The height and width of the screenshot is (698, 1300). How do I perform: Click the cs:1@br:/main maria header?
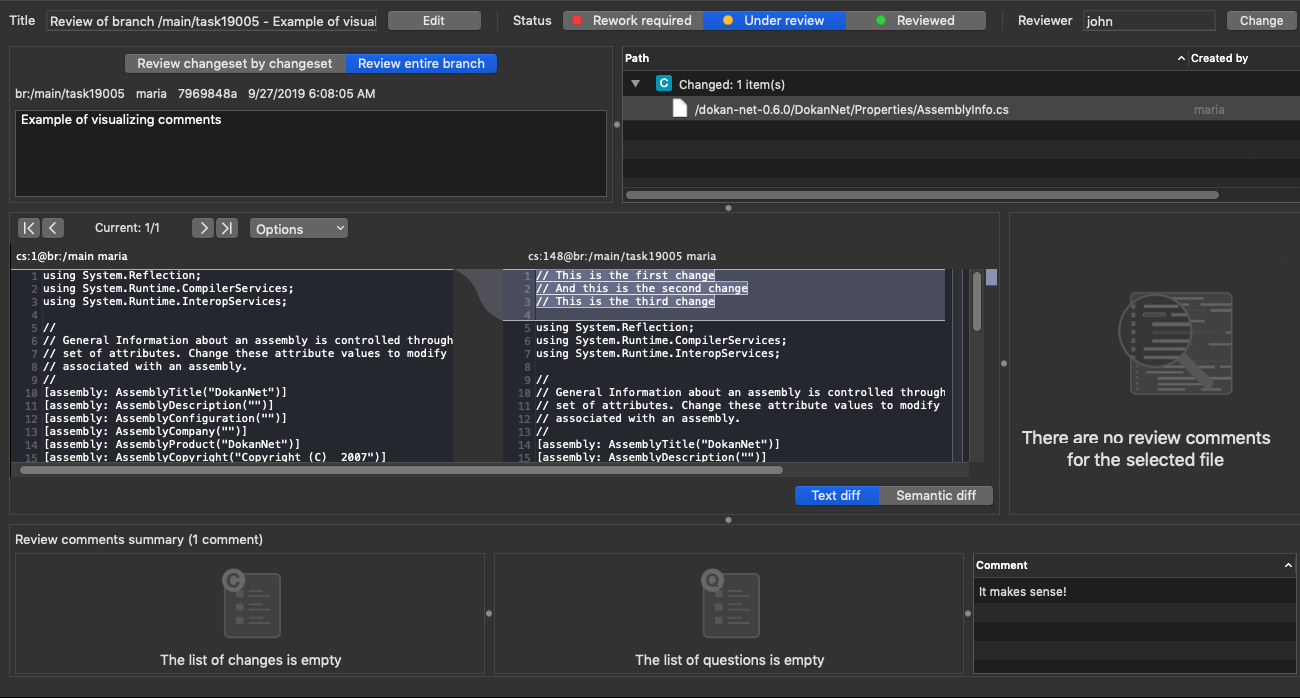[72, 256]
